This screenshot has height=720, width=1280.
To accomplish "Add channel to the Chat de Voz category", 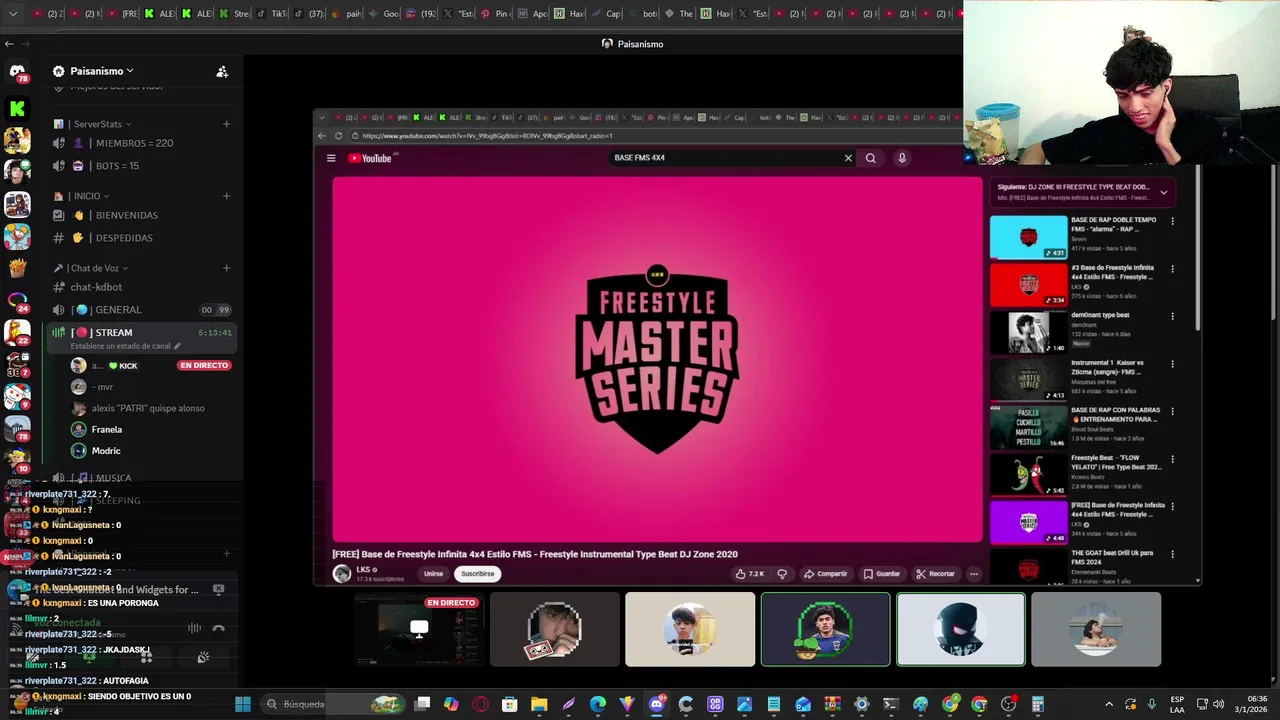I will pos(227,268).
